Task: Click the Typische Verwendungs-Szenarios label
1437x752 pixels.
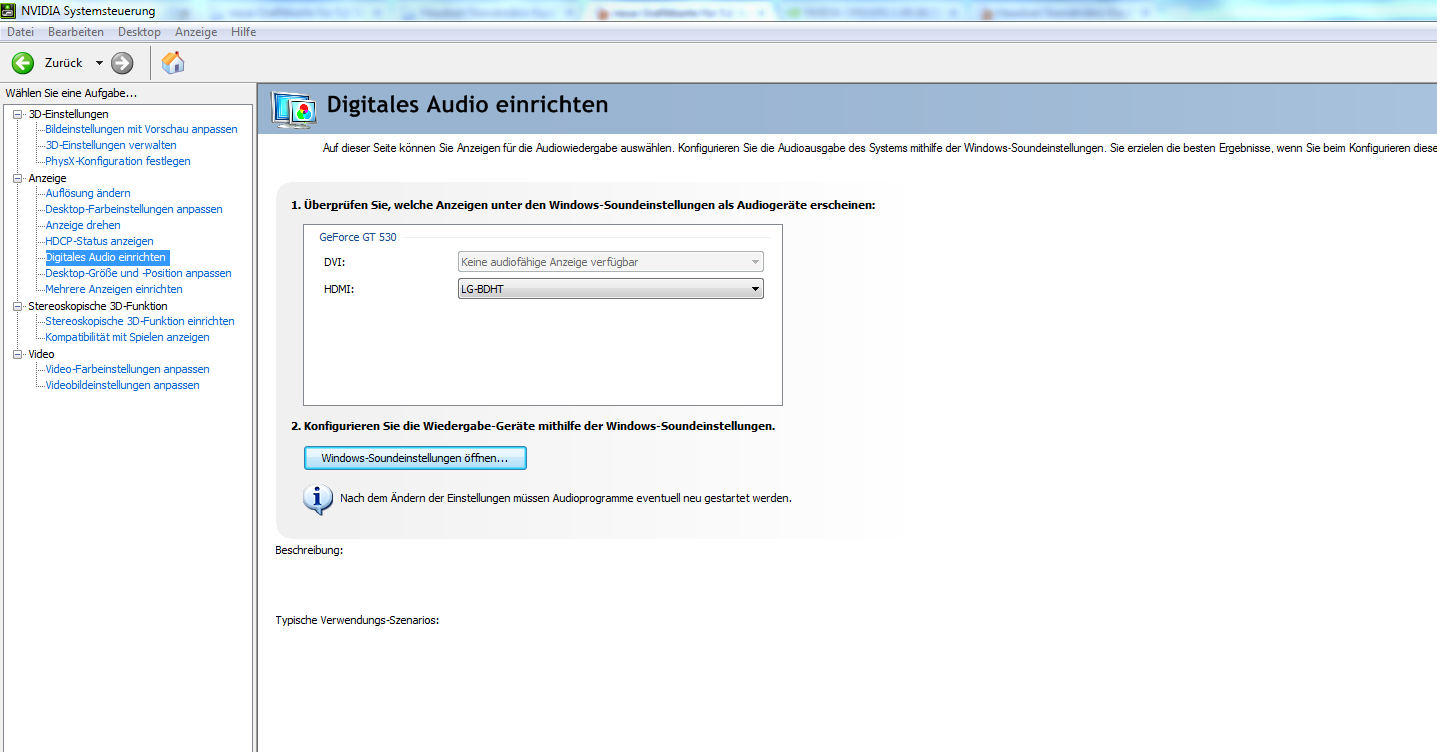Action: (x=357, y=620)
